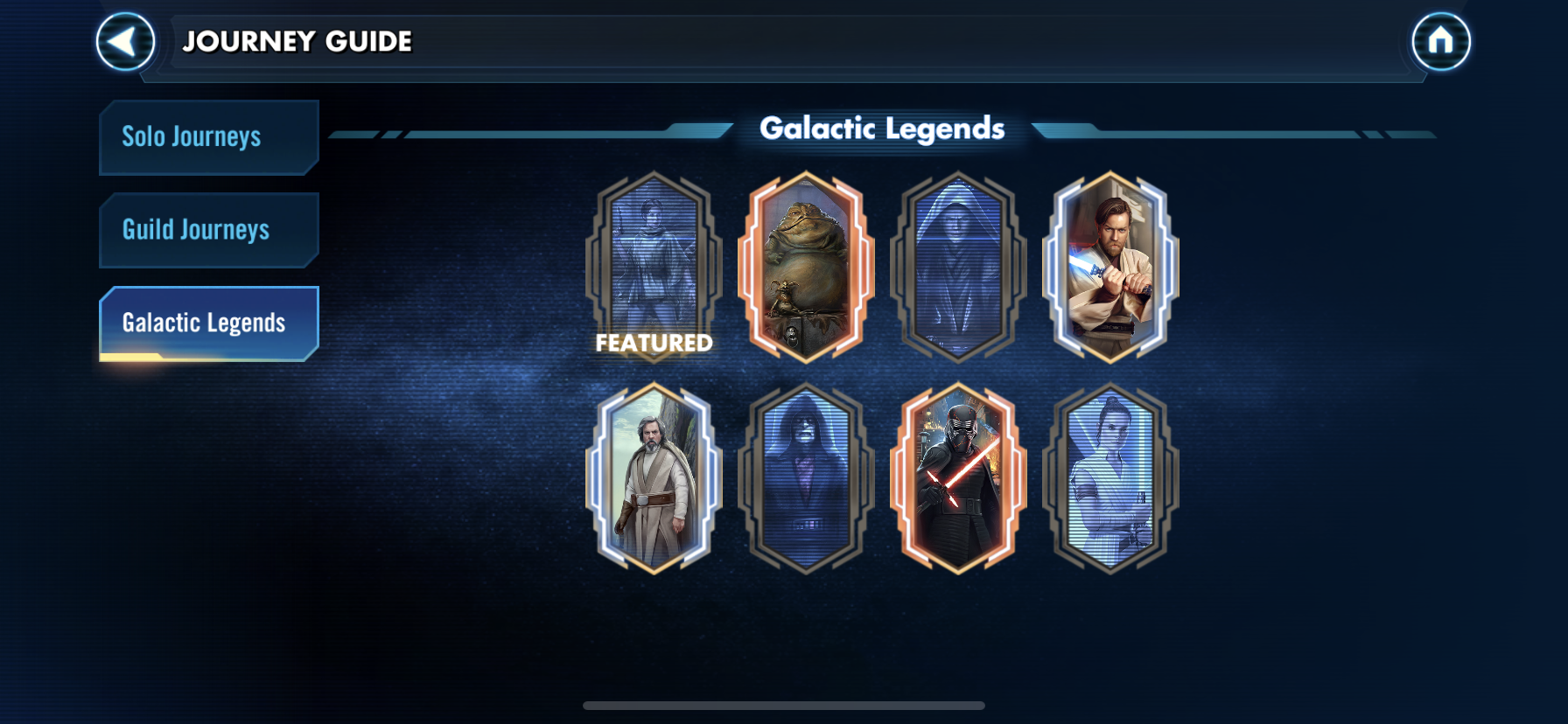Tap the home indicator bar at bottom
This screenshot has height=724, width=1568.
pos(784,706)
